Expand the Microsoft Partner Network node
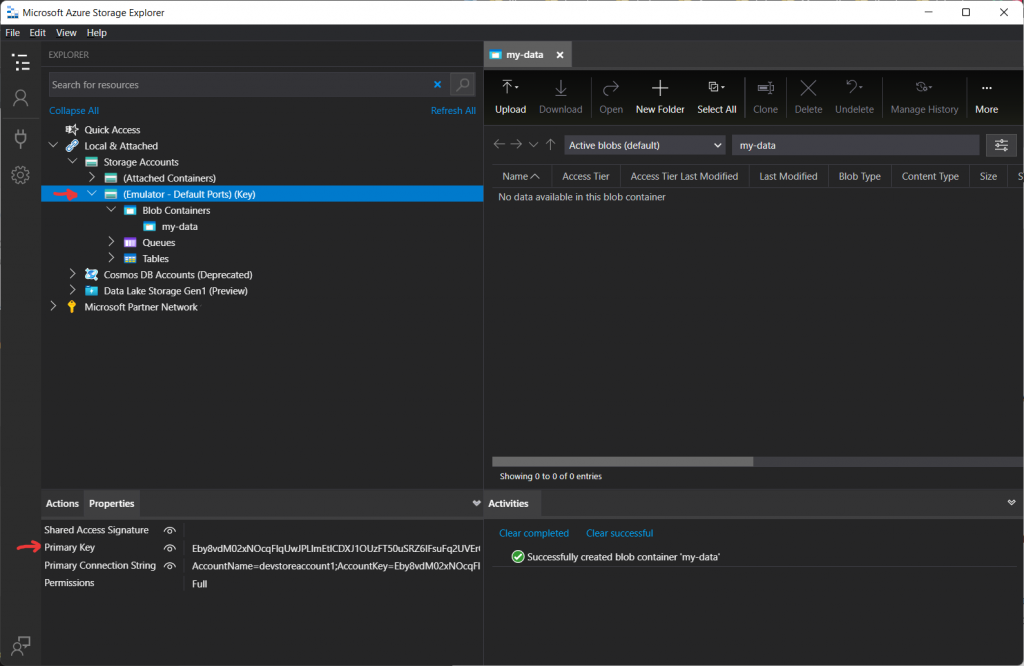The width and height of the screenshot is (1024, 666). 54,306
